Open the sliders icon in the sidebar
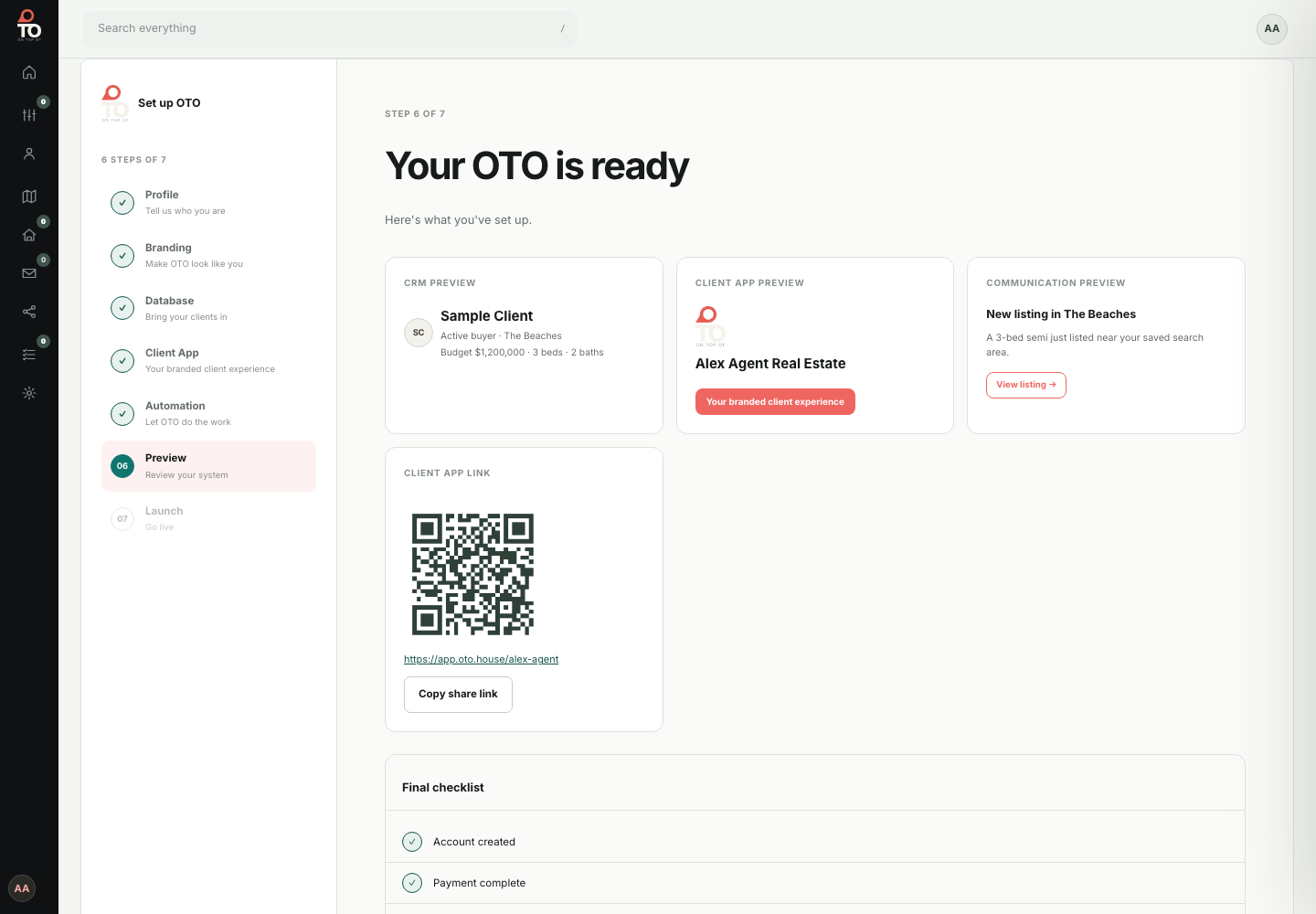Image resolution: width=1316 pixels, height=914 pixels. click(29, 114)
